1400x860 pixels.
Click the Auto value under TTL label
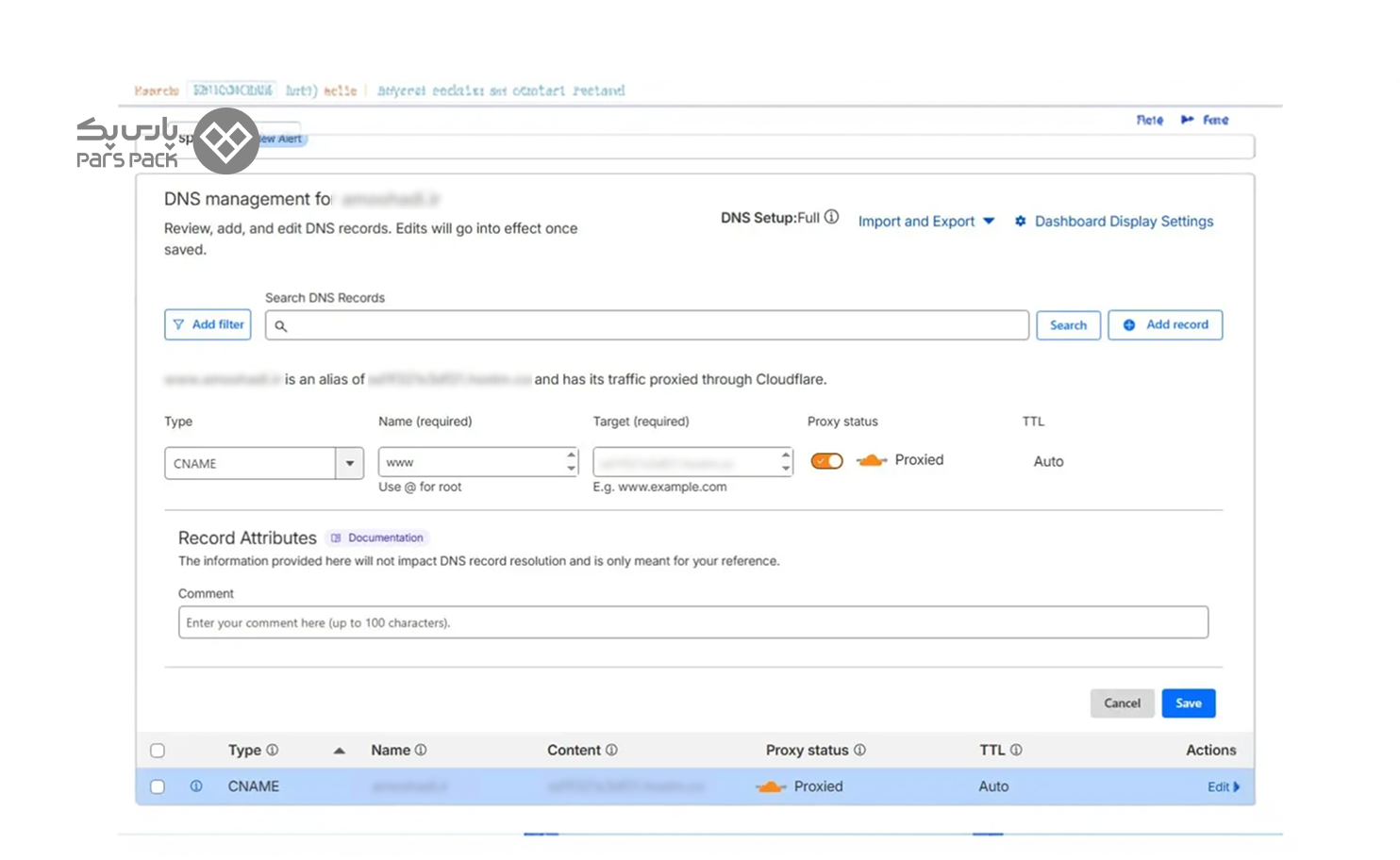(x=1048, y=461)
